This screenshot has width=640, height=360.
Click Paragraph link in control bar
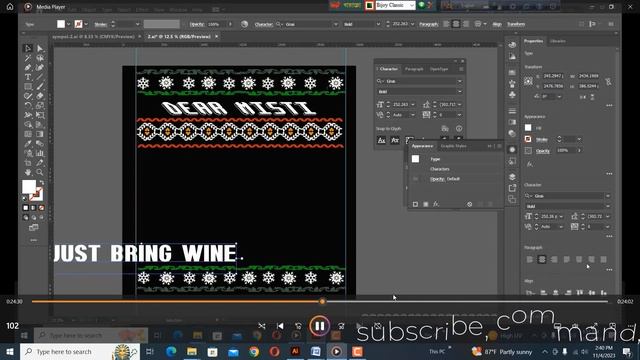tap(429, 24)
